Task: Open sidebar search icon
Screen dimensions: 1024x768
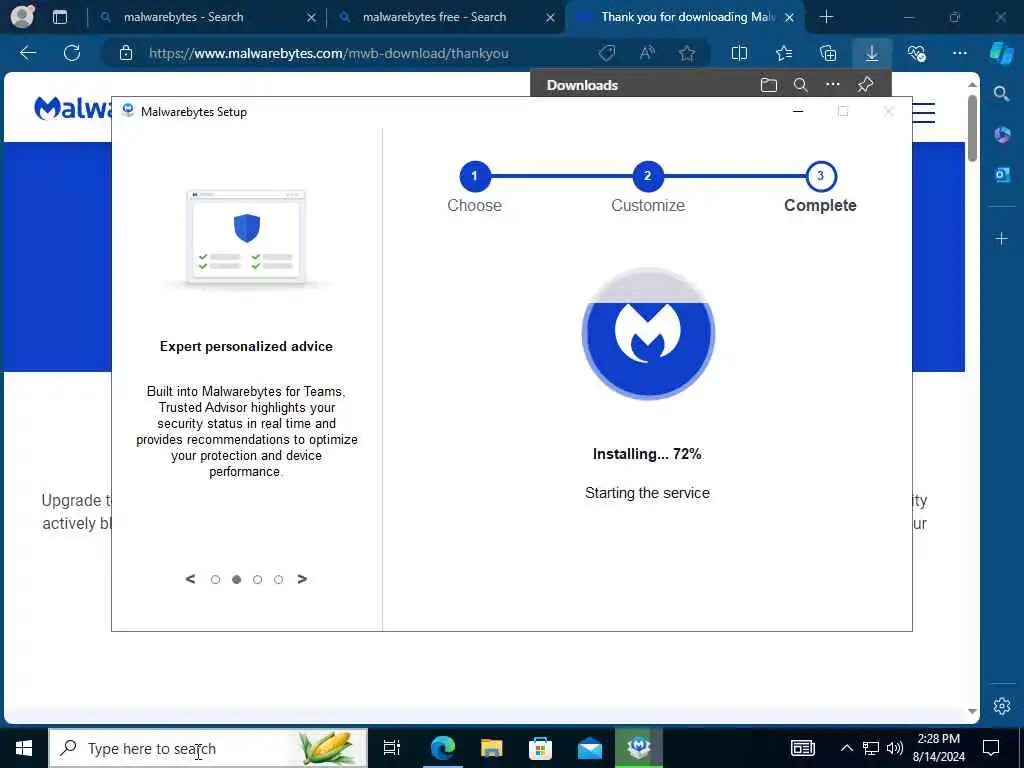Action: pos(1001,94)
